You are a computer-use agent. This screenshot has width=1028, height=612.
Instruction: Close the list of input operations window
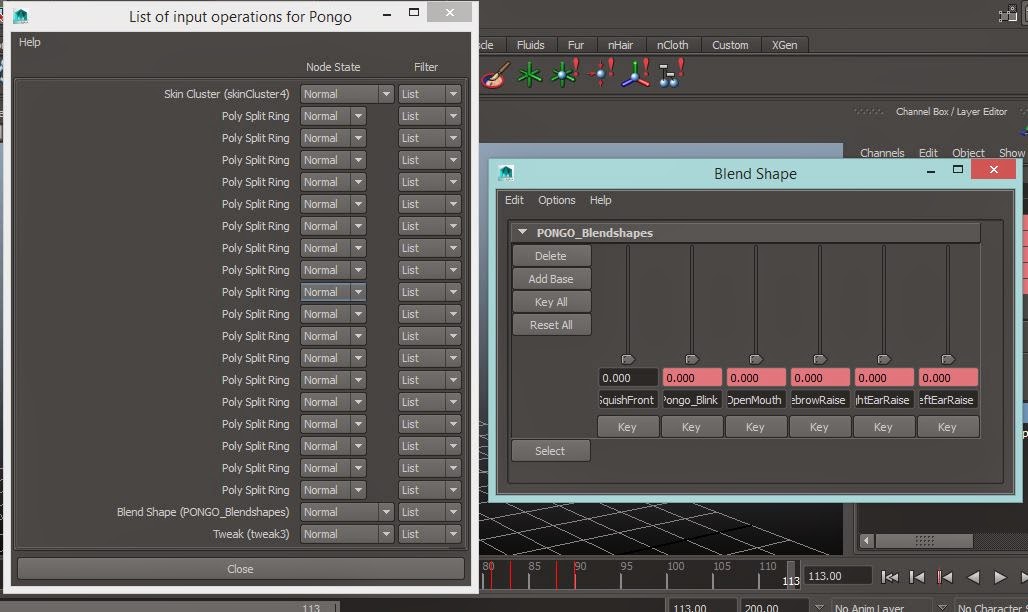240,568
